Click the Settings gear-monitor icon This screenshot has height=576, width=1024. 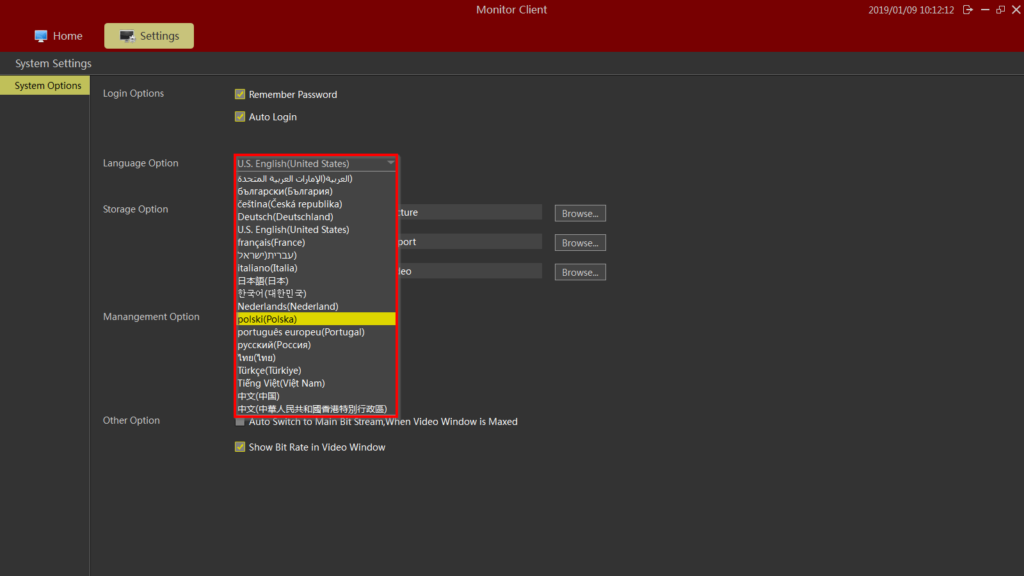[127, 35]
